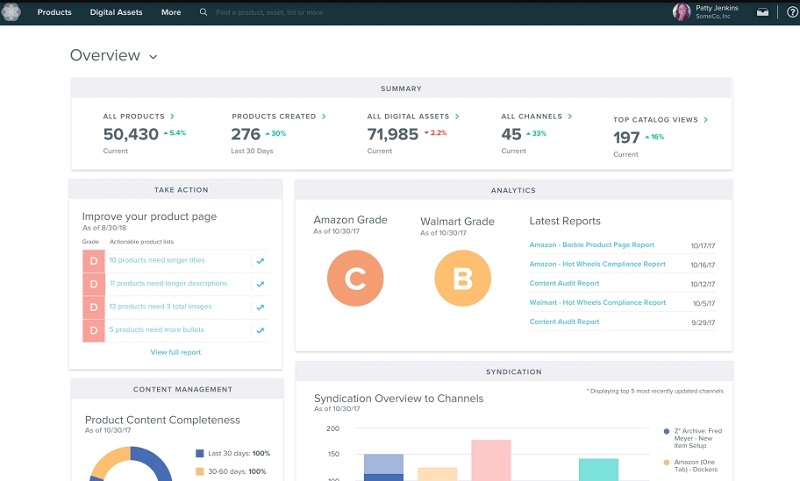Expand the Overview page dropdown chevron
This screenshot has height=481, width=800.
(x=153, y=57)
